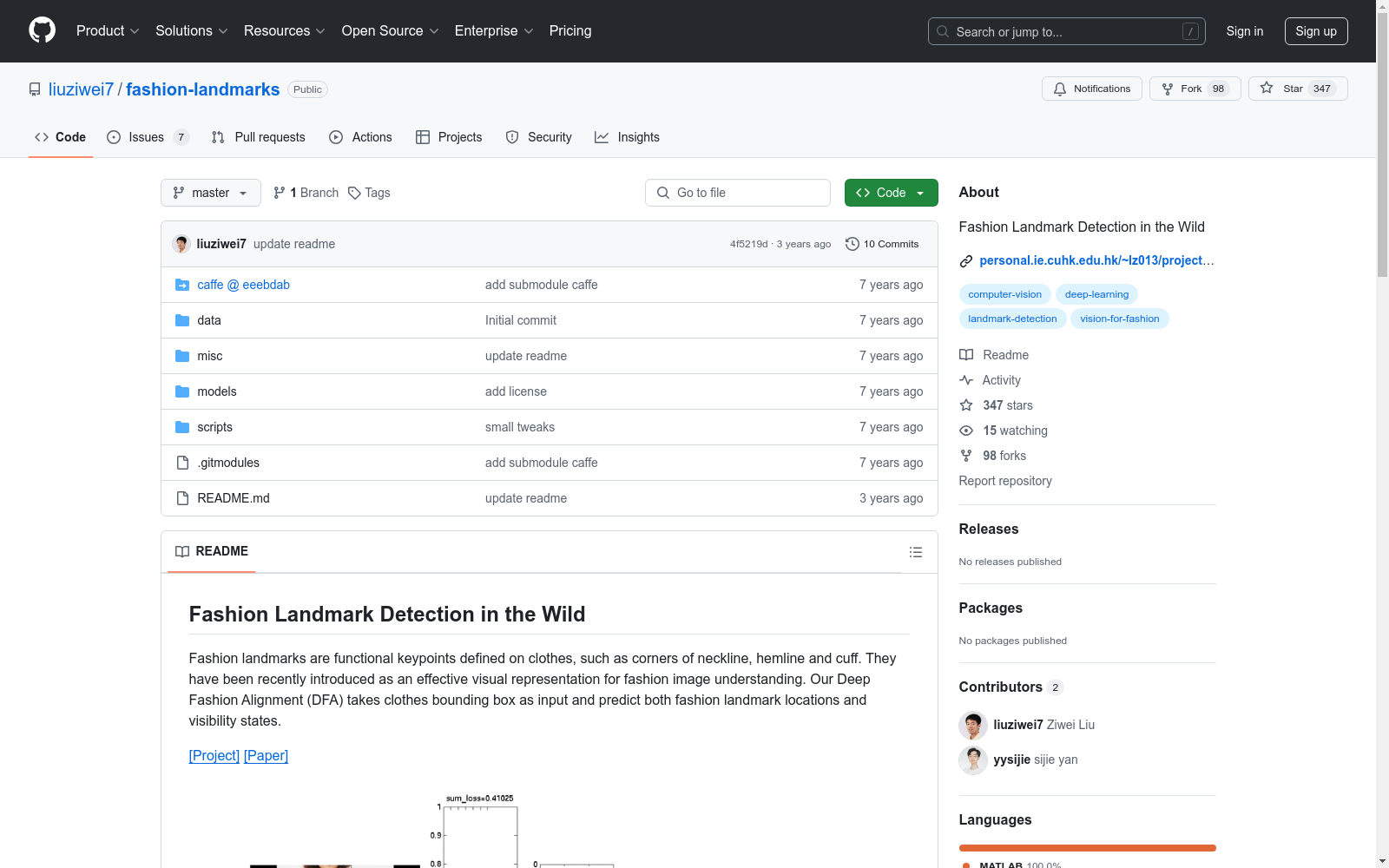The image size is (1389, 868).
Task: Open the Issues tab
Action: tap(147, 137)
